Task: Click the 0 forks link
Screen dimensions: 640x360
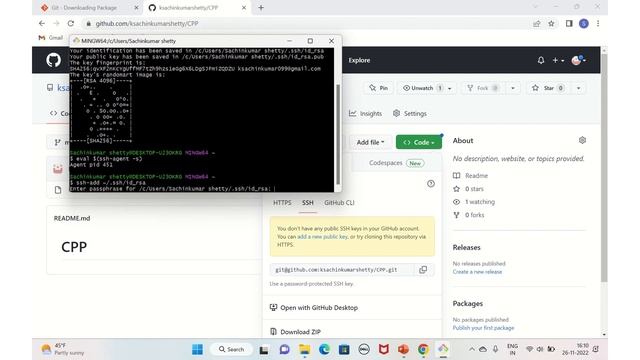Action: point(469,215)
